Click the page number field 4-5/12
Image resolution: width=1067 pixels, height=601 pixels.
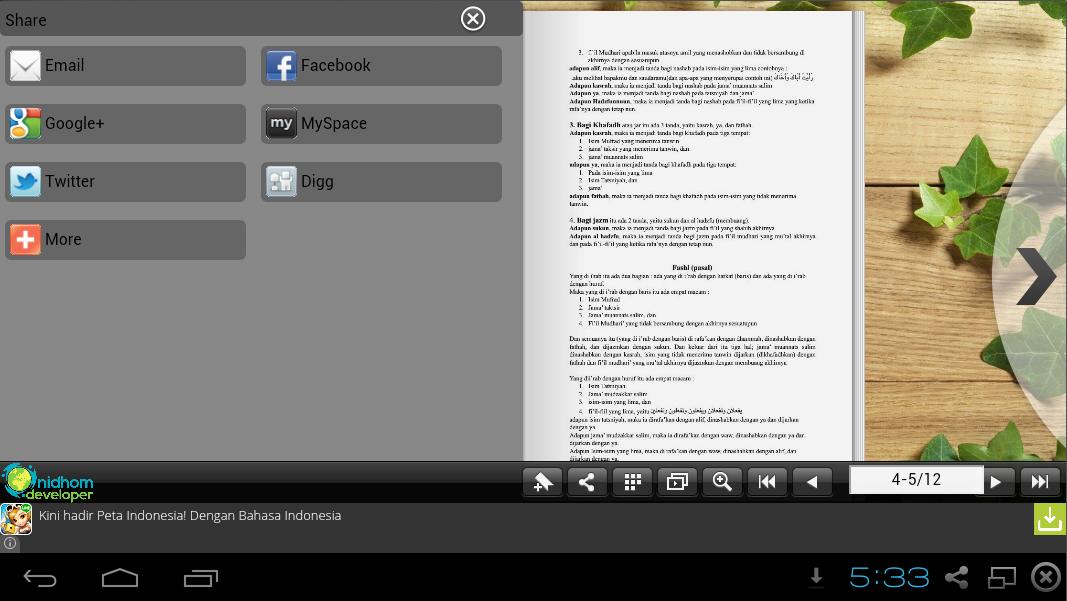(x=916, y=480)
